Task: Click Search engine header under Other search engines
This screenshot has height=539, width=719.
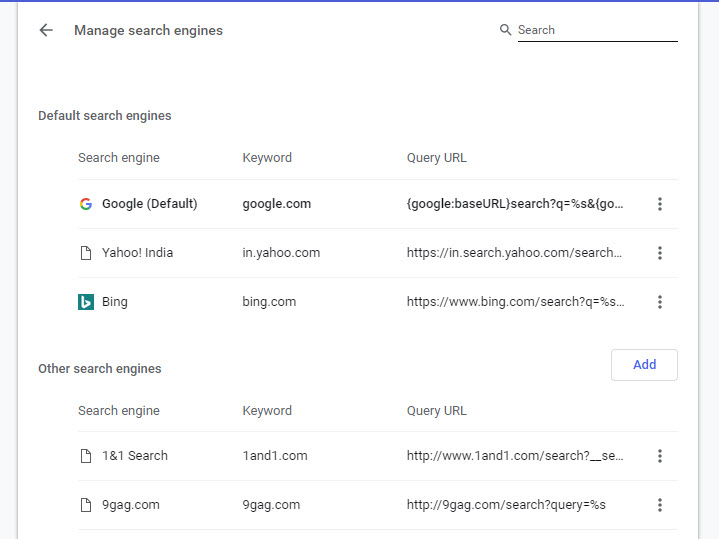Action: tap(119, 411)
